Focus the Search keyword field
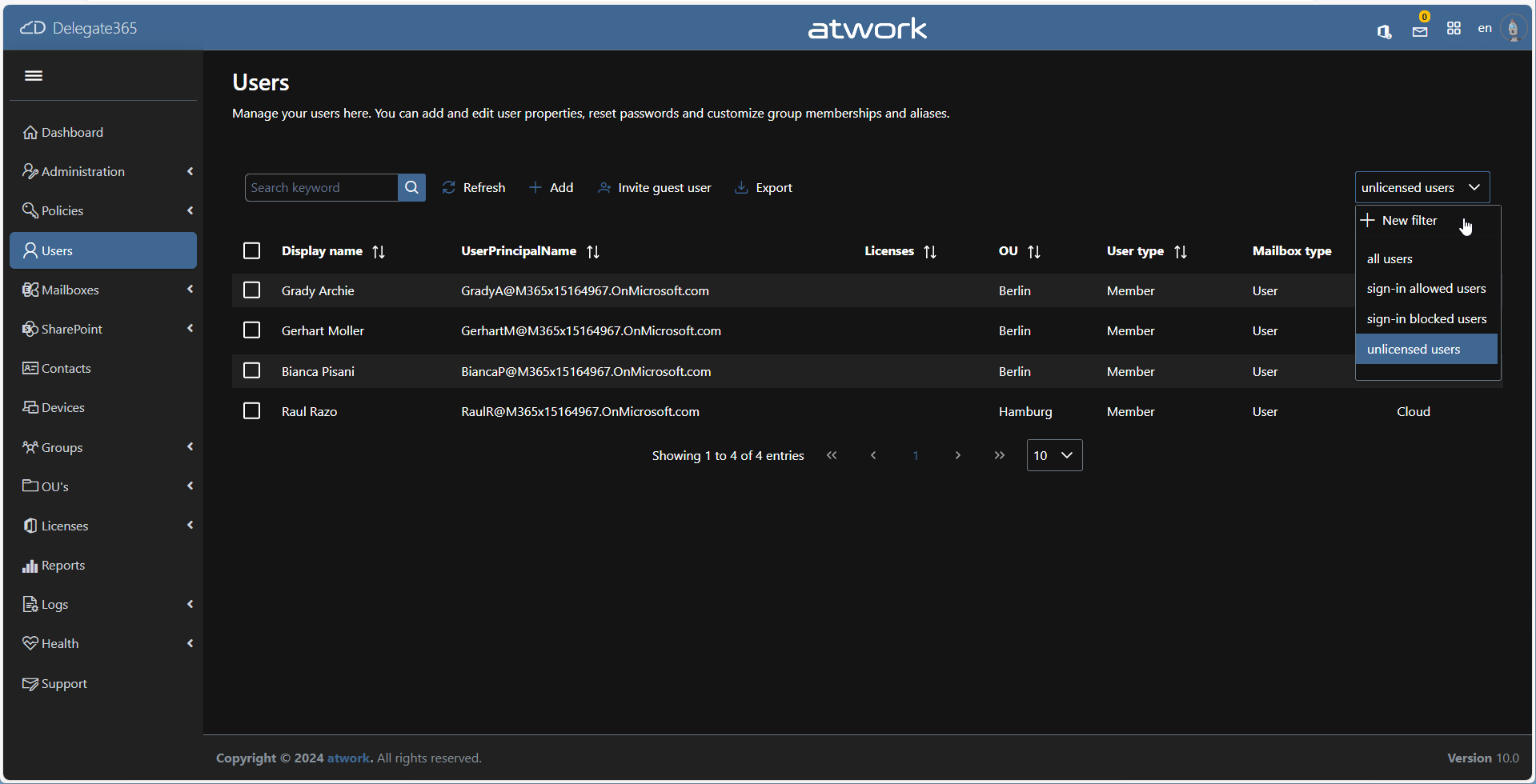1536x784 pixels. pyautogui.click(x=321, y=188)
